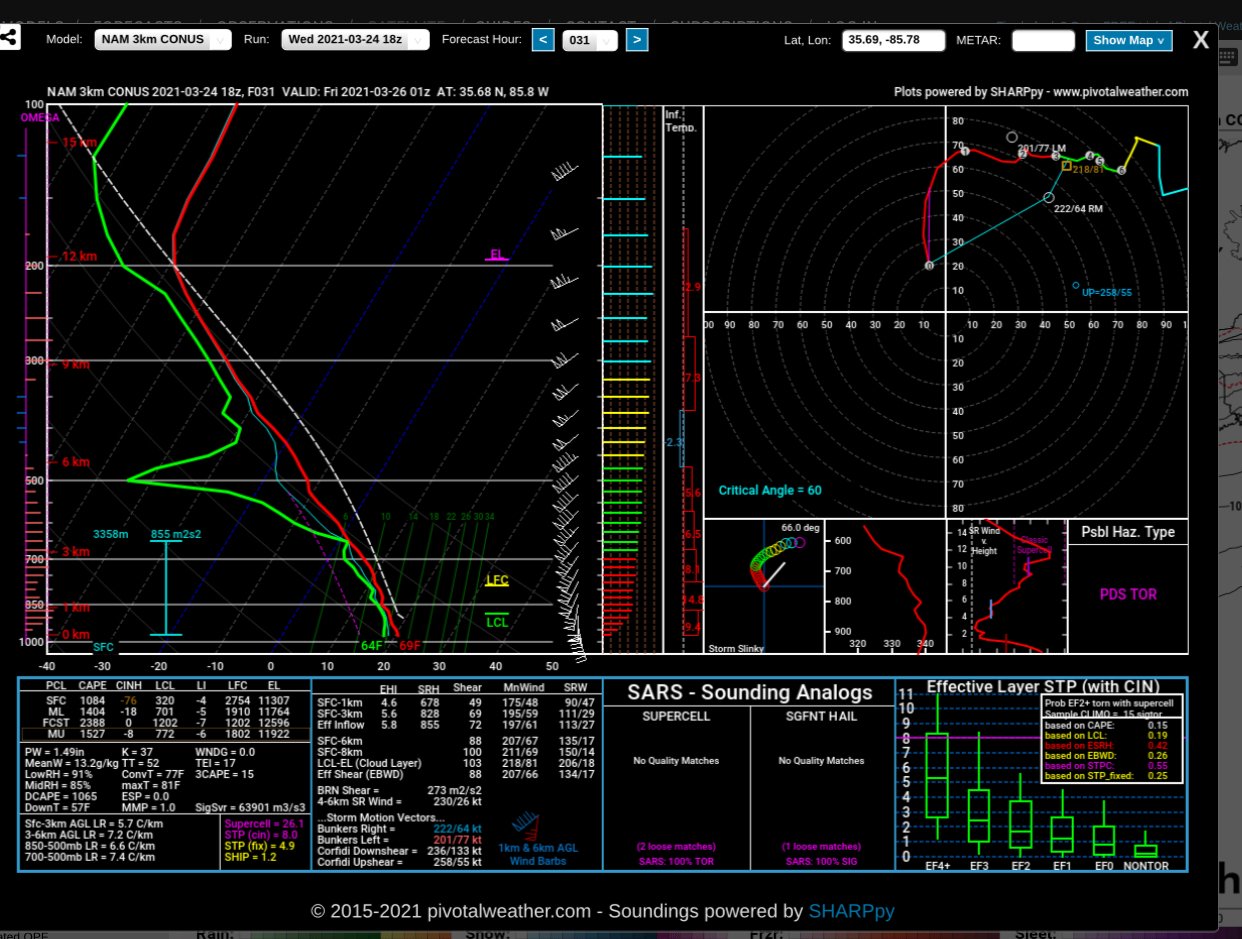Focus the METAR text box
This screenshot has height=939, width=1242.
tap(1042, 40)
